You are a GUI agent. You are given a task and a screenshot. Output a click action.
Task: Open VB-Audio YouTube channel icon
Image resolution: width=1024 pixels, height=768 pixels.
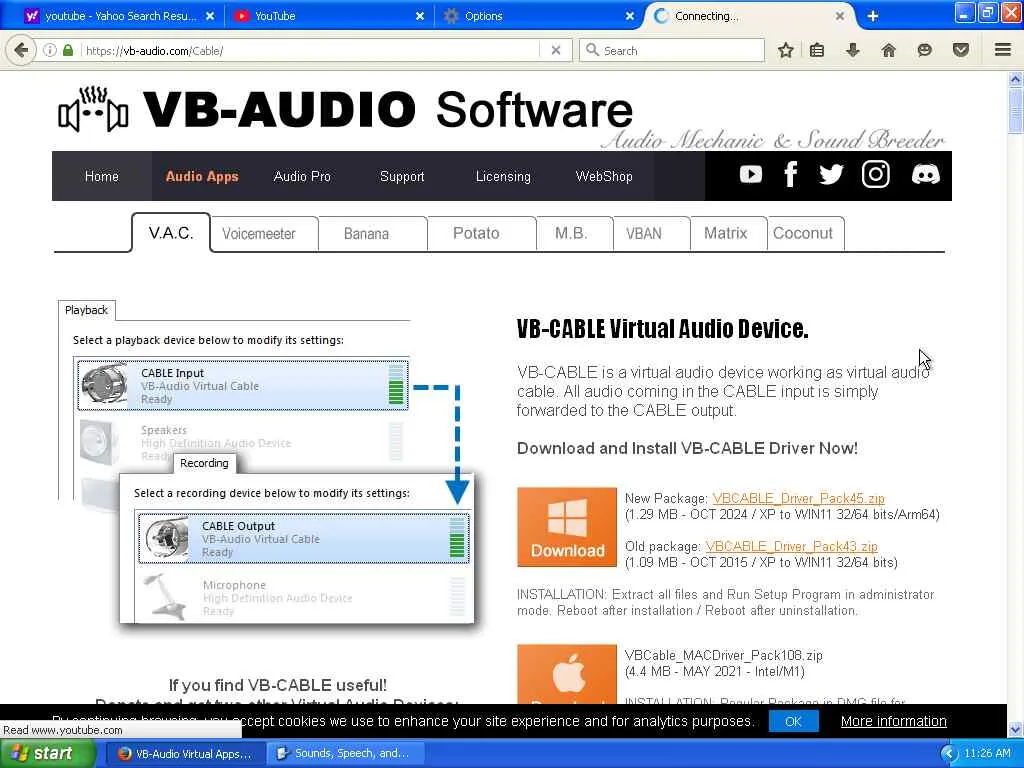point(750,174)
